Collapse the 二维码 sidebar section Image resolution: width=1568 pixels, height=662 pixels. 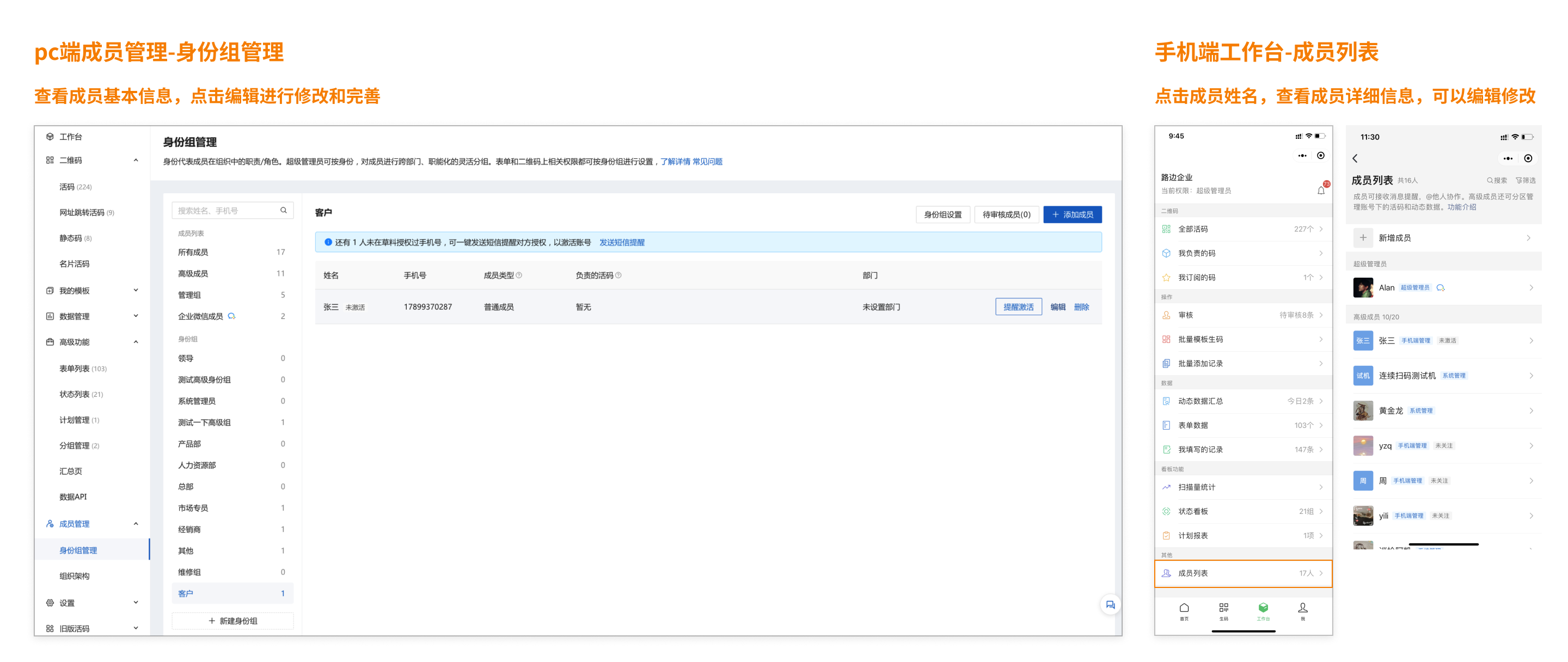tap(136, 161)
